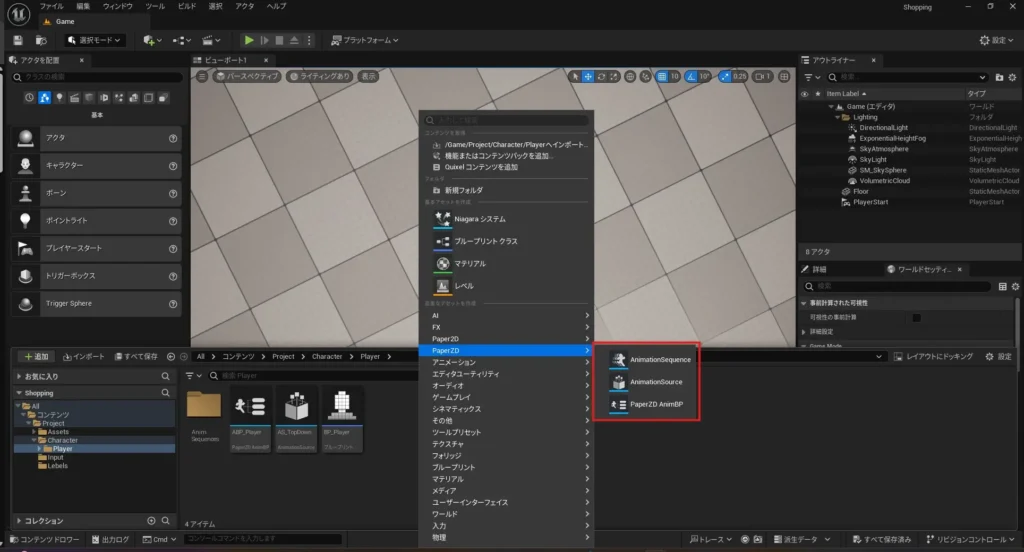This screenshot has height=552, width=1024.
Task: Open the Tools menu
Action: coord(155,7)
